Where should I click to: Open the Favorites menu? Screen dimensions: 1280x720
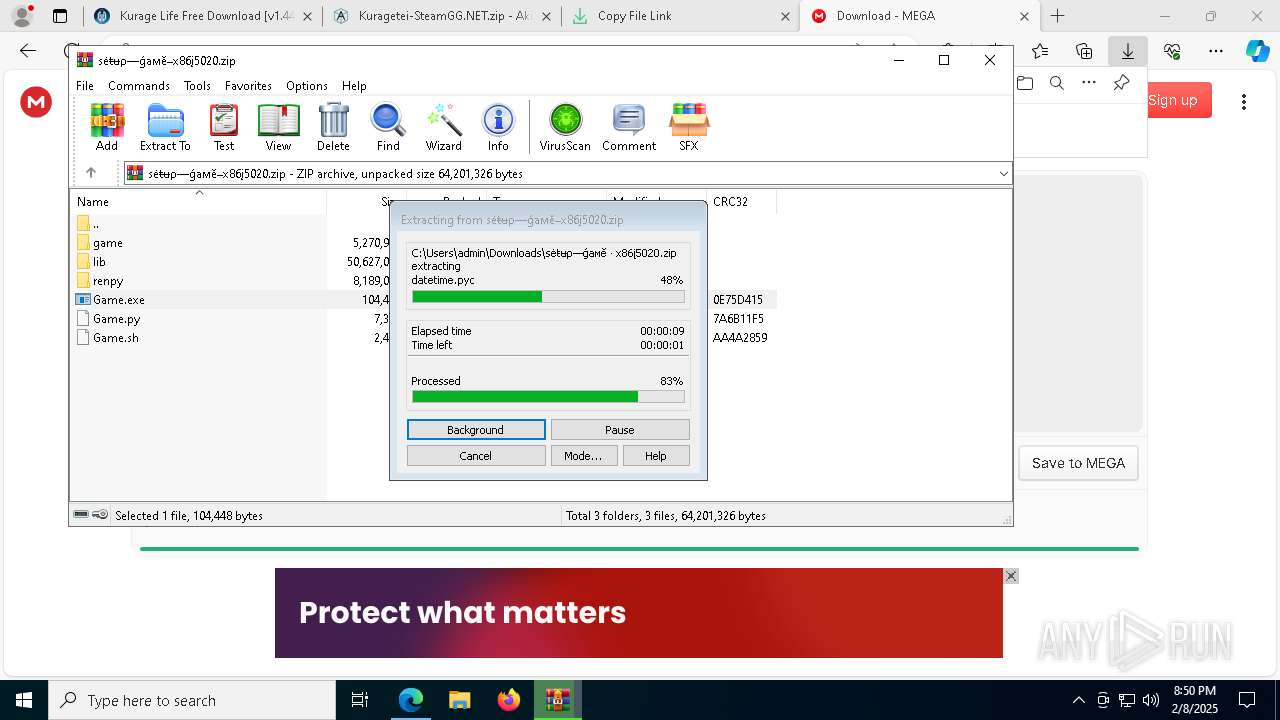click(x=248, y=86)
